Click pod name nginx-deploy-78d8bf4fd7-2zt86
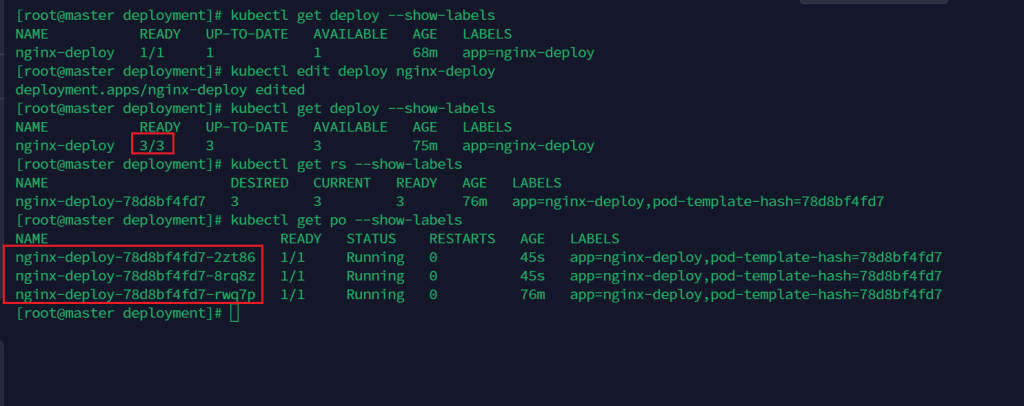 pos(135,258)
